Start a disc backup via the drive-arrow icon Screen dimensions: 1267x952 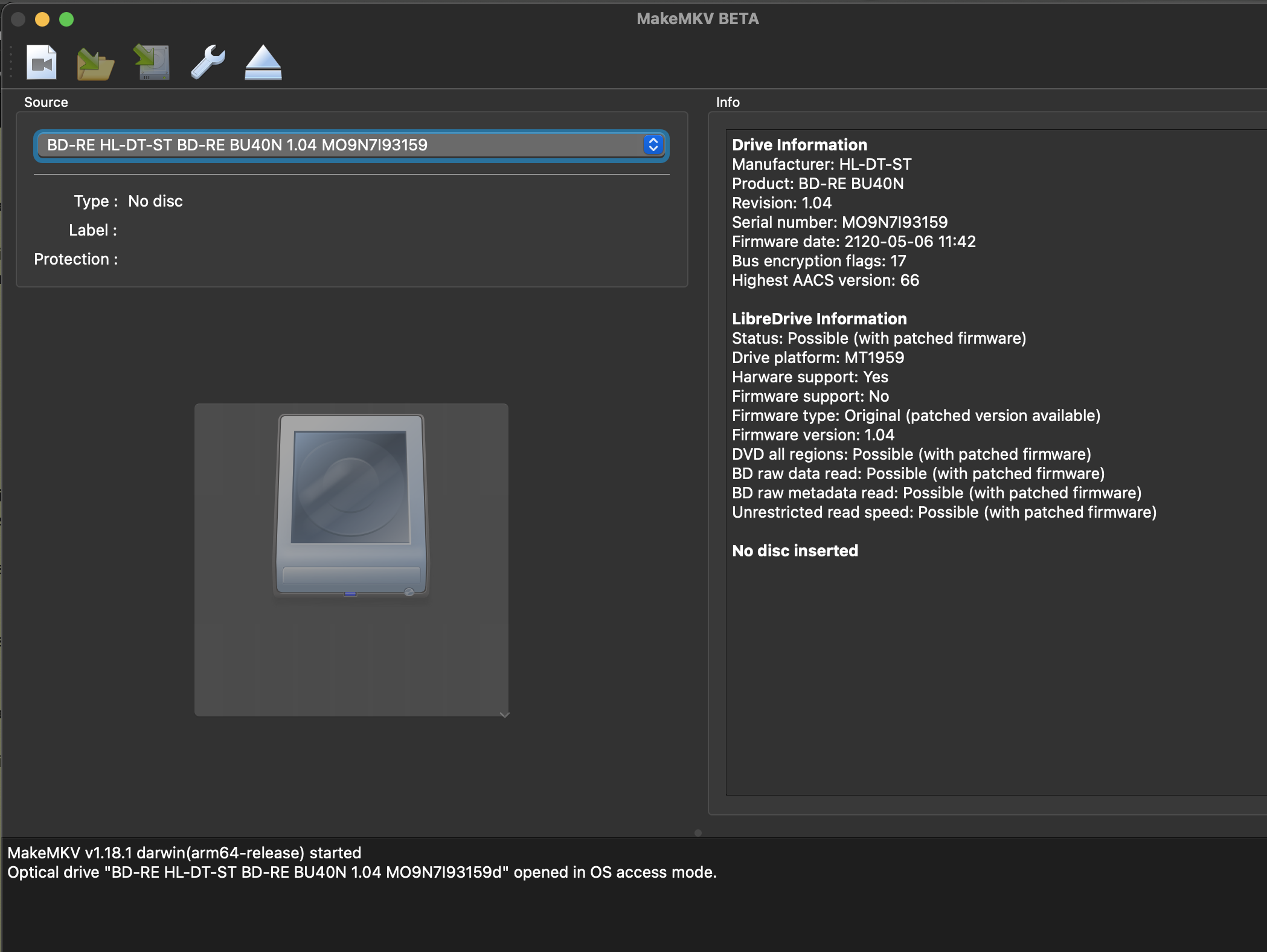152,62
